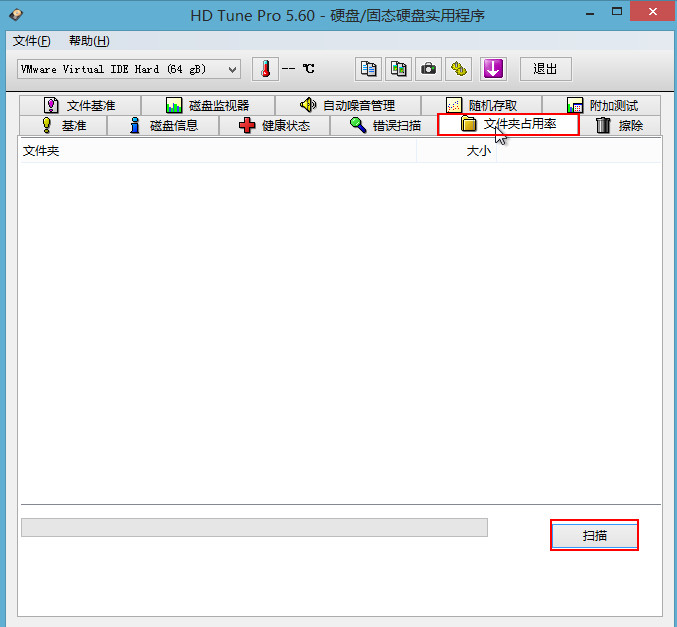Open the VMware Virtual IDE drive dropdown
Image resolution: width=677 pixels, height=627 pixels.
click(x=129, y=69)
